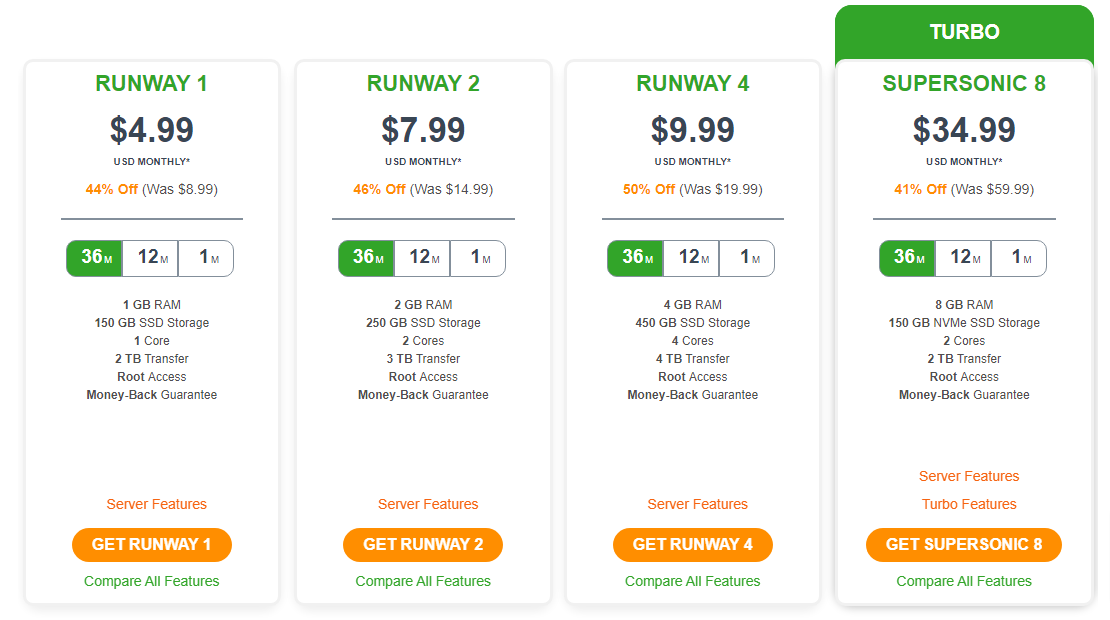The image size is (1110, 620).
Task: Expand Server Features under Runway 1
Action: (x=156, y=504)
